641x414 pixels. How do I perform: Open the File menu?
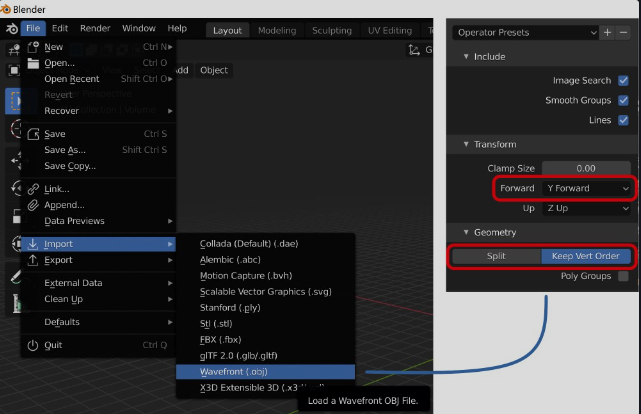point(33,28)
